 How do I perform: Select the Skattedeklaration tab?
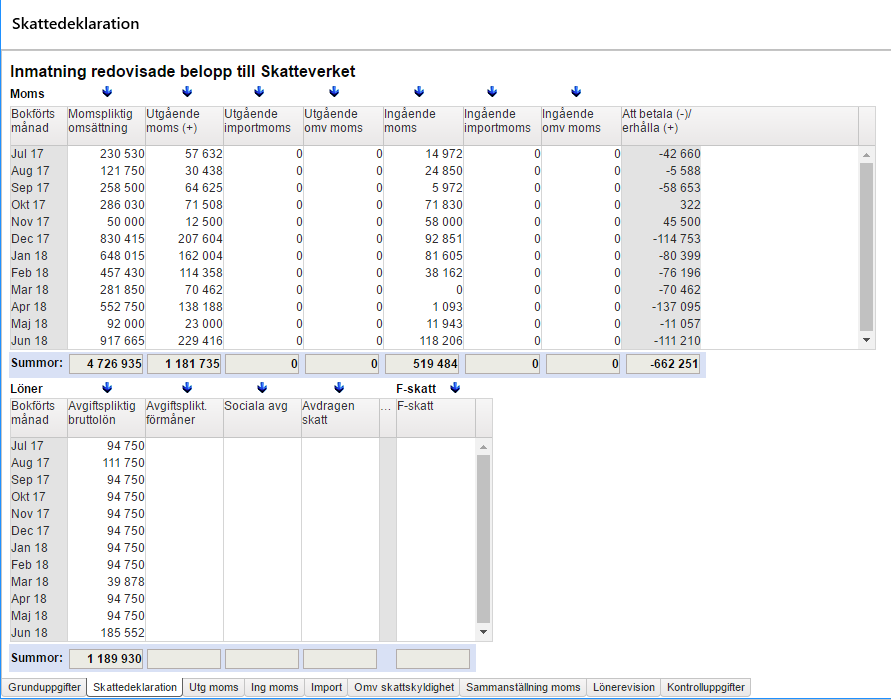135,687
